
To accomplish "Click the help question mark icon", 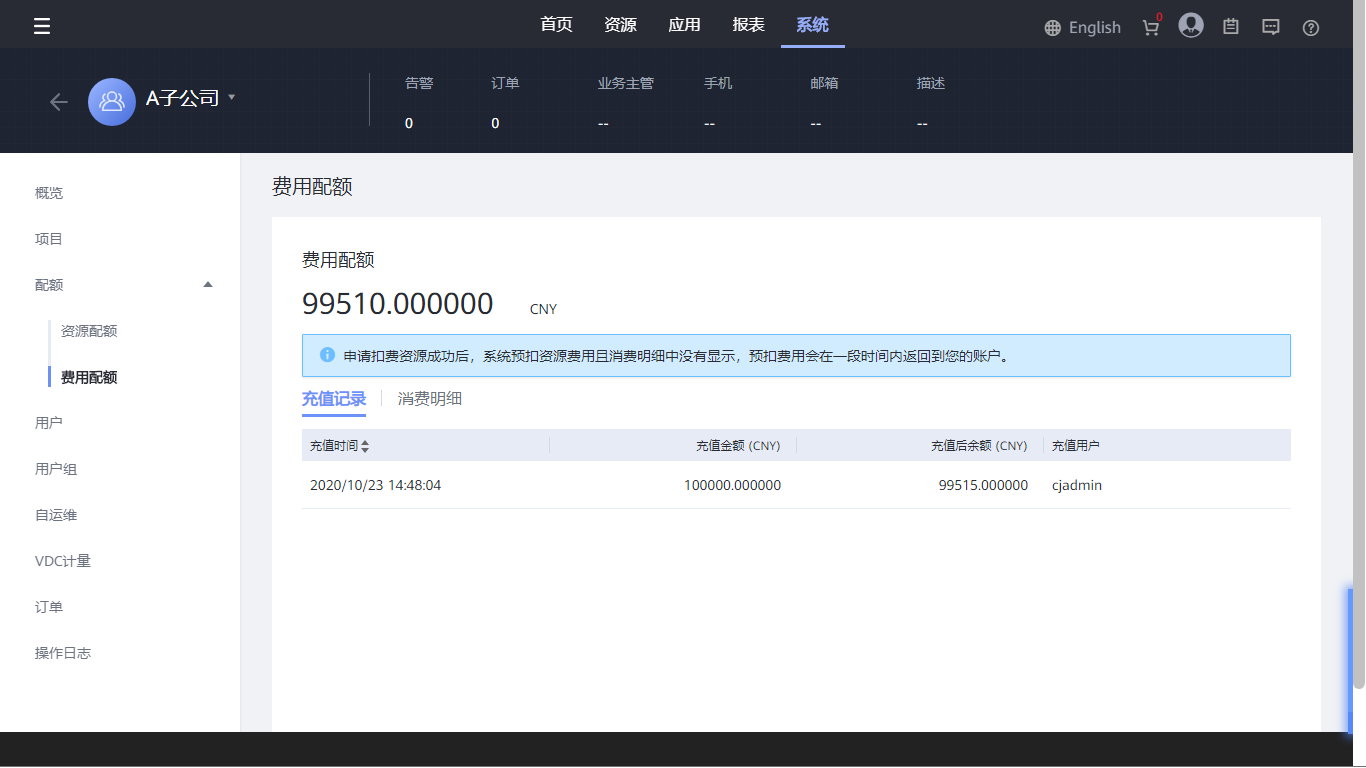I will [x=1311, y=28].
